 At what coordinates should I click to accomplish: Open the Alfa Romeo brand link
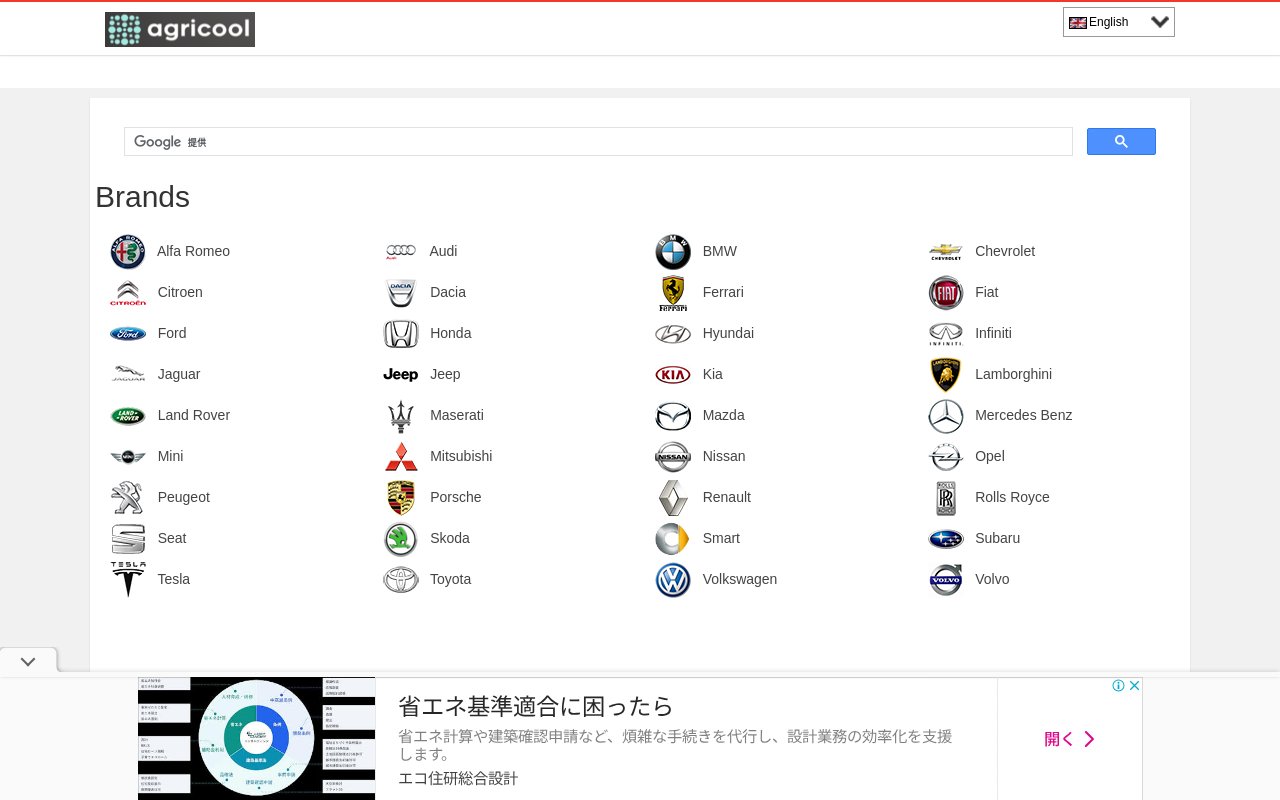tap(193, 251)
